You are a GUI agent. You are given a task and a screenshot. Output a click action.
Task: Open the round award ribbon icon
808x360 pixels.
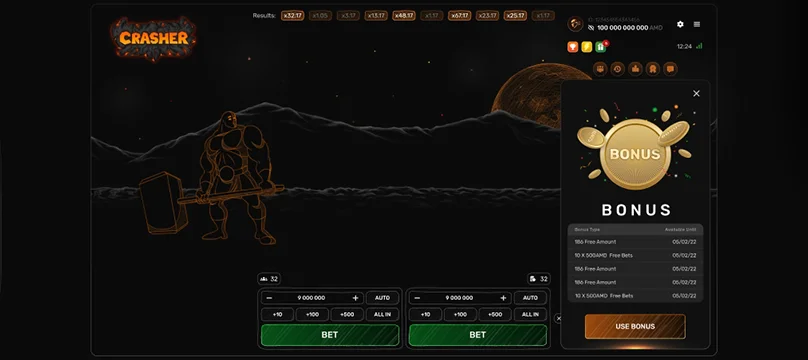(x=653, y=68)
